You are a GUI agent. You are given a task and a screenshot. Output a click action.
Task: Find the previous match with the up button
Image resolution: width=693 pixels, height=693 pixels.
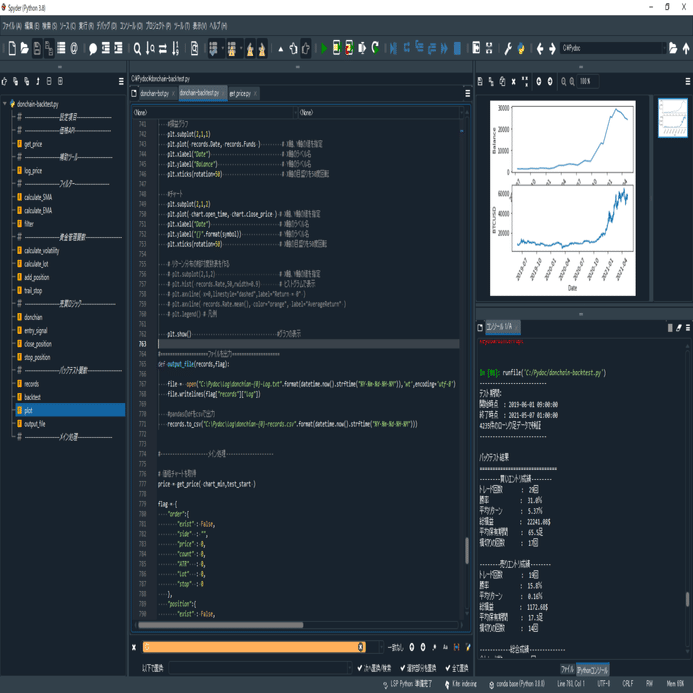point(411,647)
